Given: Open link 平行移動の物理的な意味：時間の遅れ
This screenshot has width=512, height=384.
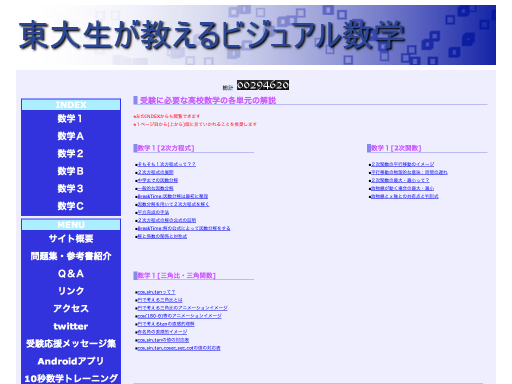Looking at the screenshot, I should [409, 172].
